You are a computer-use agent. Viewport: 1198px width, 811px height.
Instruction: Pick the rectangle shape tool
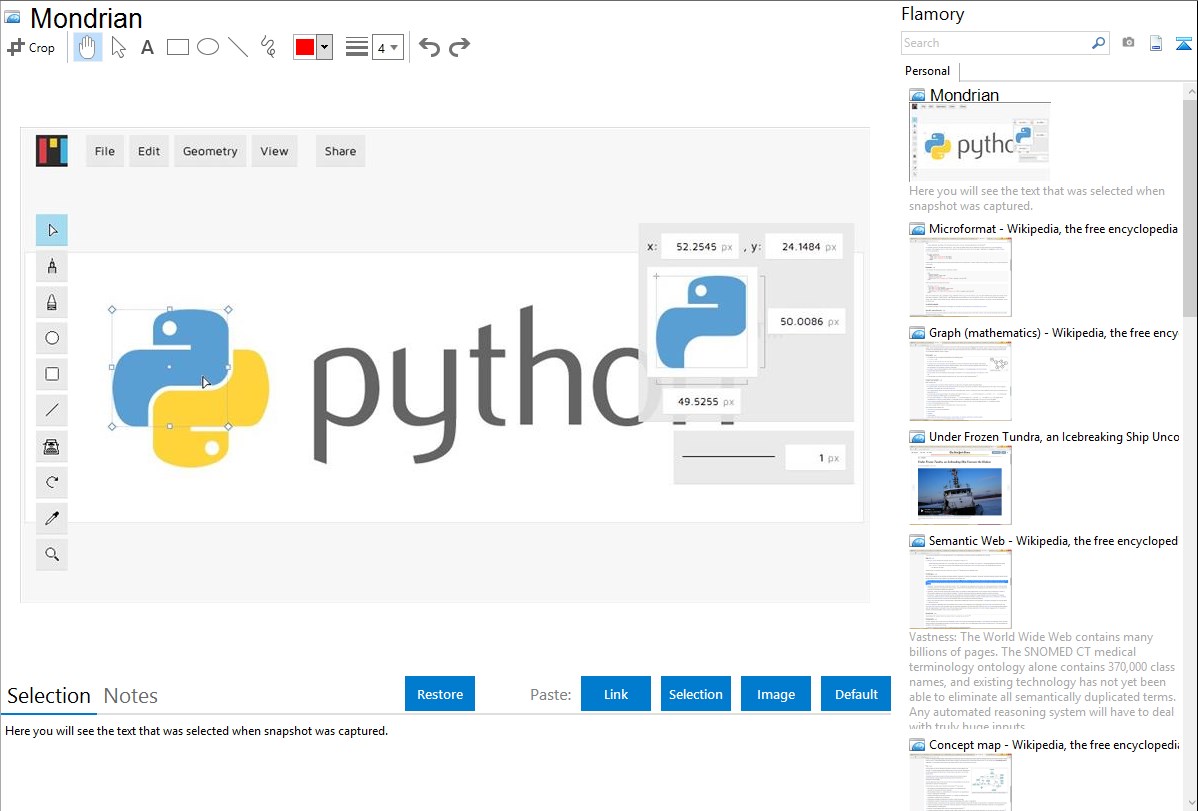178,47
